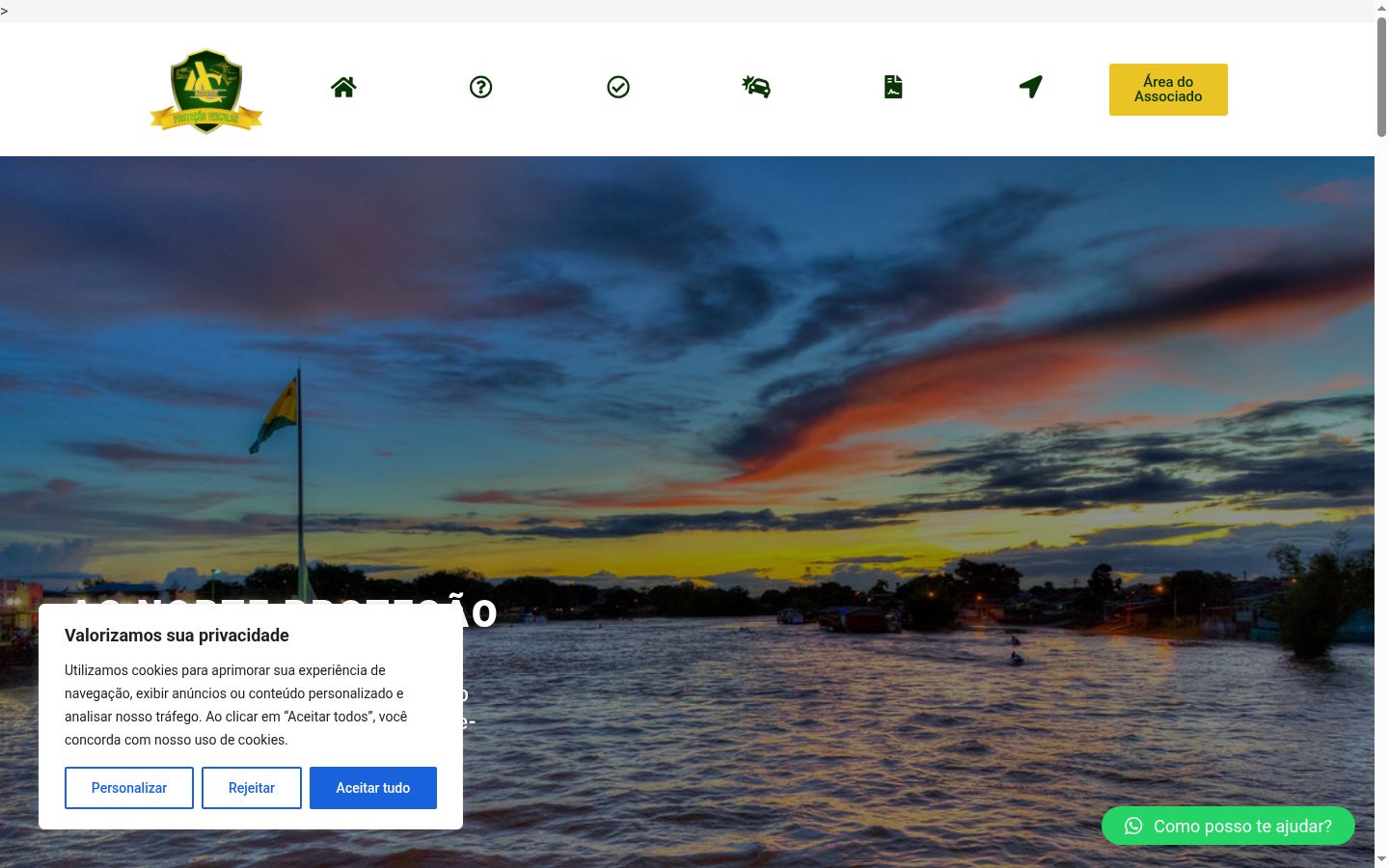Click the page vertical scrollbar thumb
The width and height of the screenshot is (1389, 868).
pos(1381,77)
